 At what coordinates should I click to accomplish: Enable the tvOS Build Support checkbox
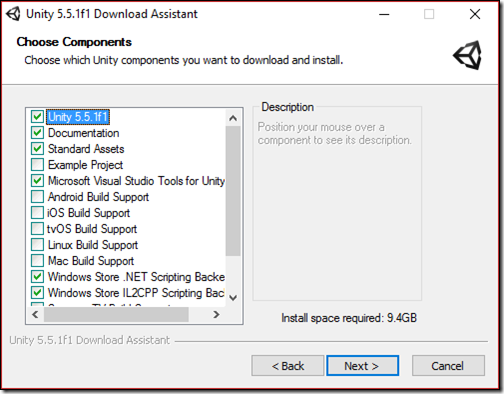coord(37,229)
